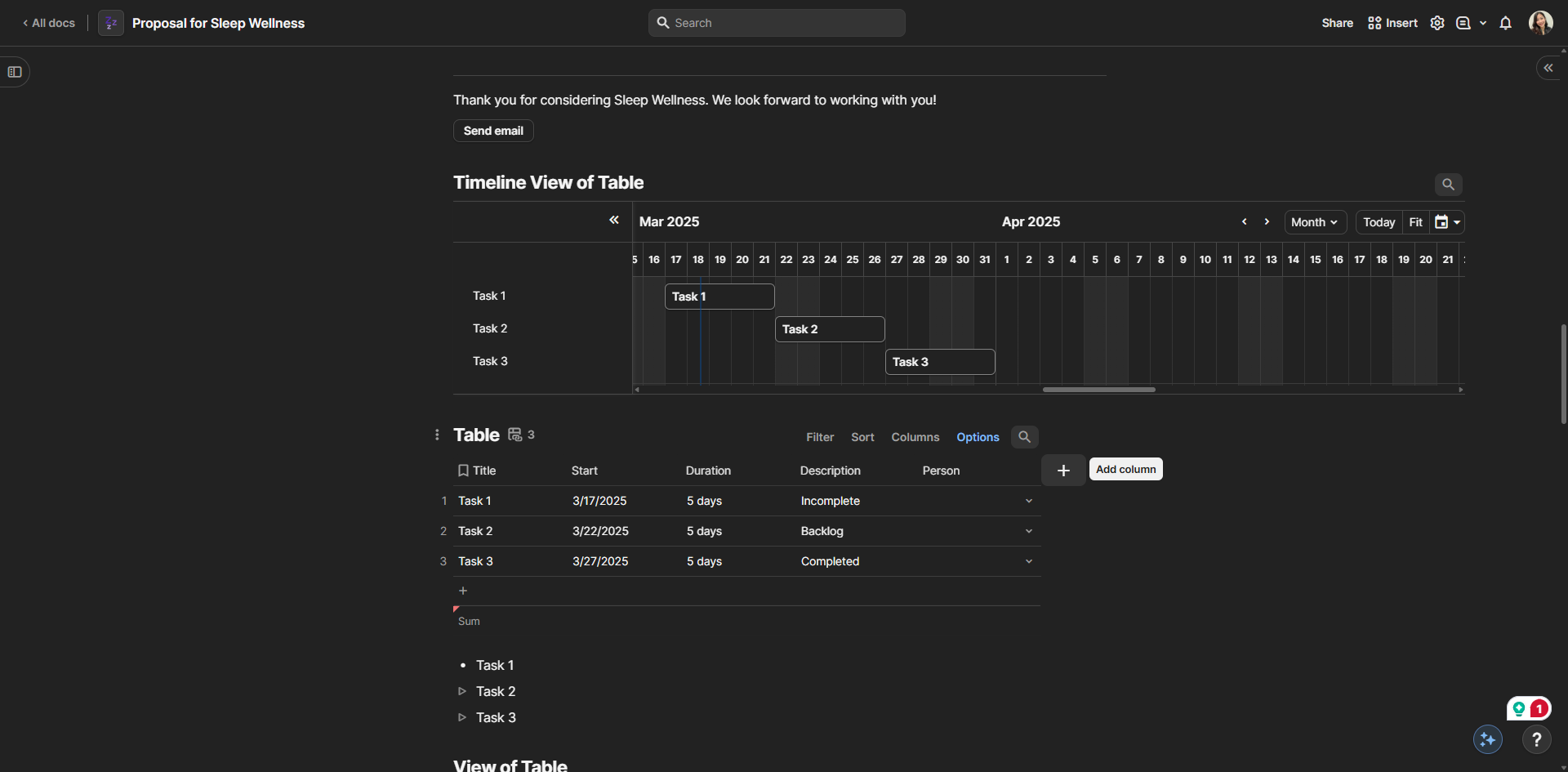Select the Completed description cell
Screen dimensions: 1568x772
point(830,561)
